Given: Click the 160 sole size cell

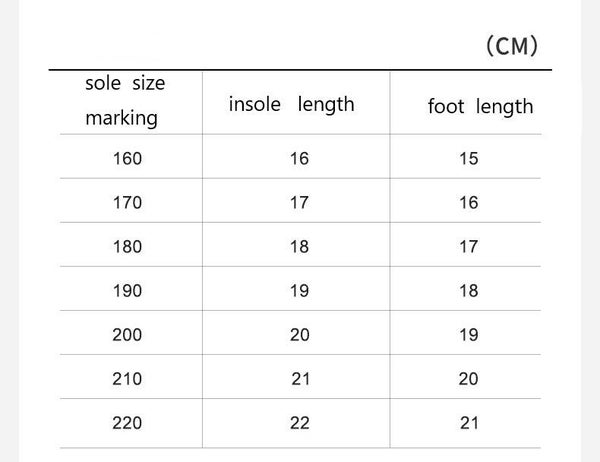Looking at the screenshot, I should point(128,158).
